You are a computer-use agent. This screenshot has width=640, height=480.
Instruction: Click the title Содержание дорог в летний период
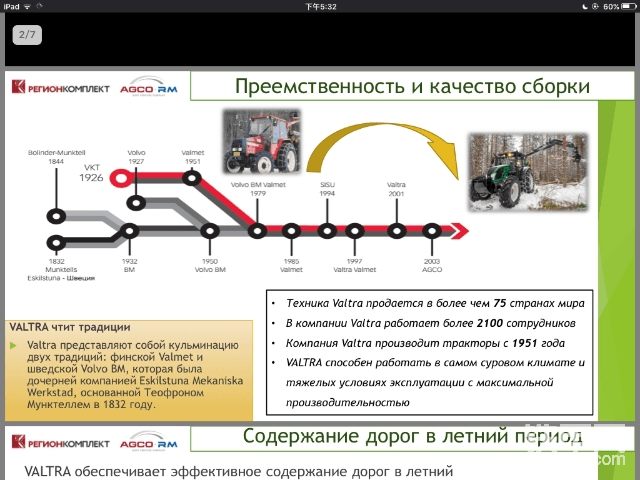pos(413,436)
